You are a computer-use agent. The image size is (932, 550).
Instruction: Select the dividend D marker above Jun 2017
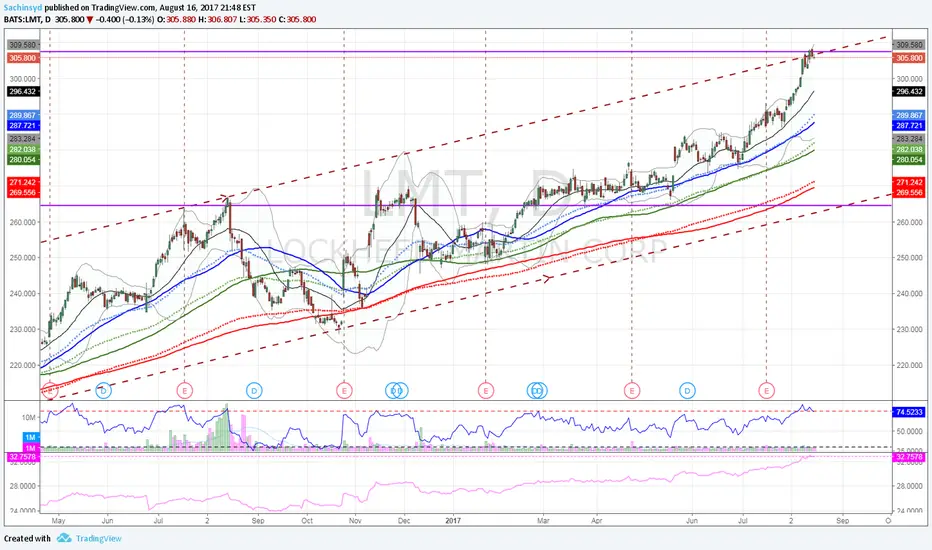click(687, 391)
